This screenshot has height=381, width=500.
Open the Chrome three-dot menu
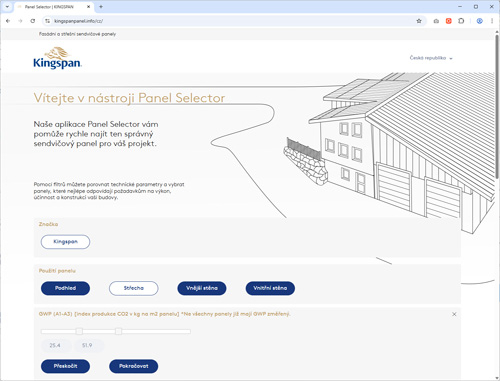492,21
